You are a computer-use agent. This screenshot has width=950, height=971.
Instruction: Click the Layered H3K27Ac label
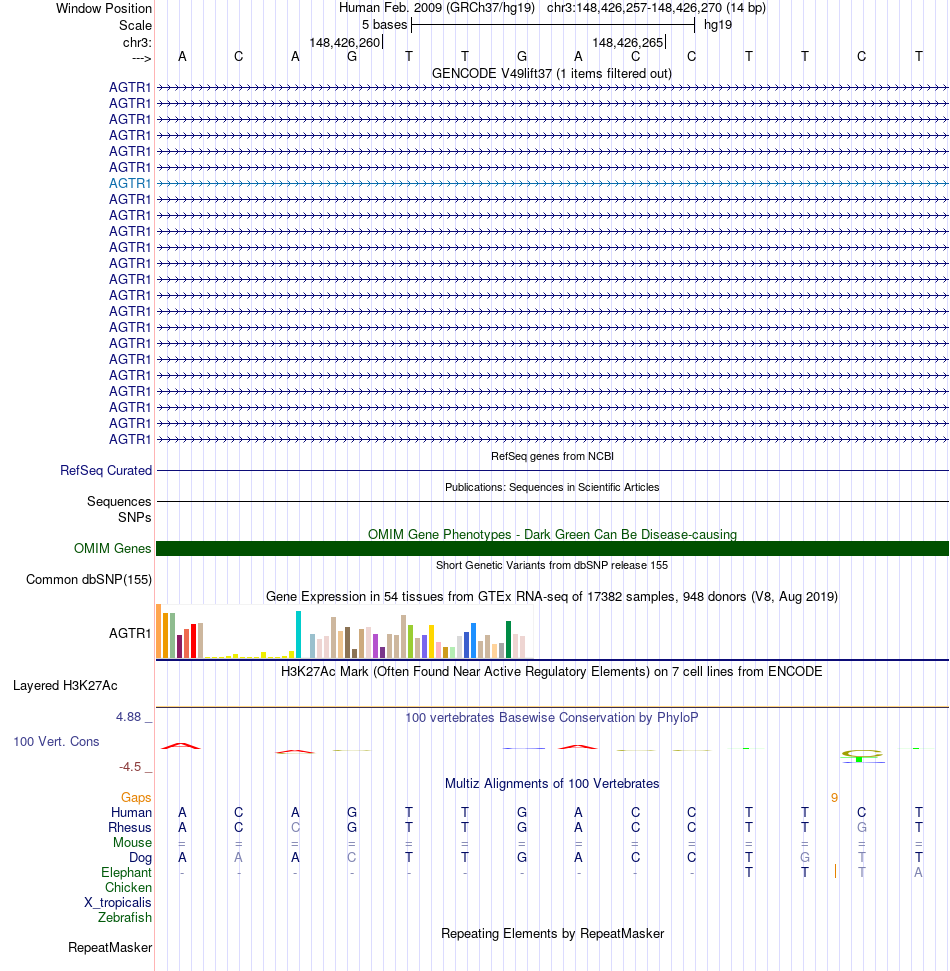(x=65, y=686)
